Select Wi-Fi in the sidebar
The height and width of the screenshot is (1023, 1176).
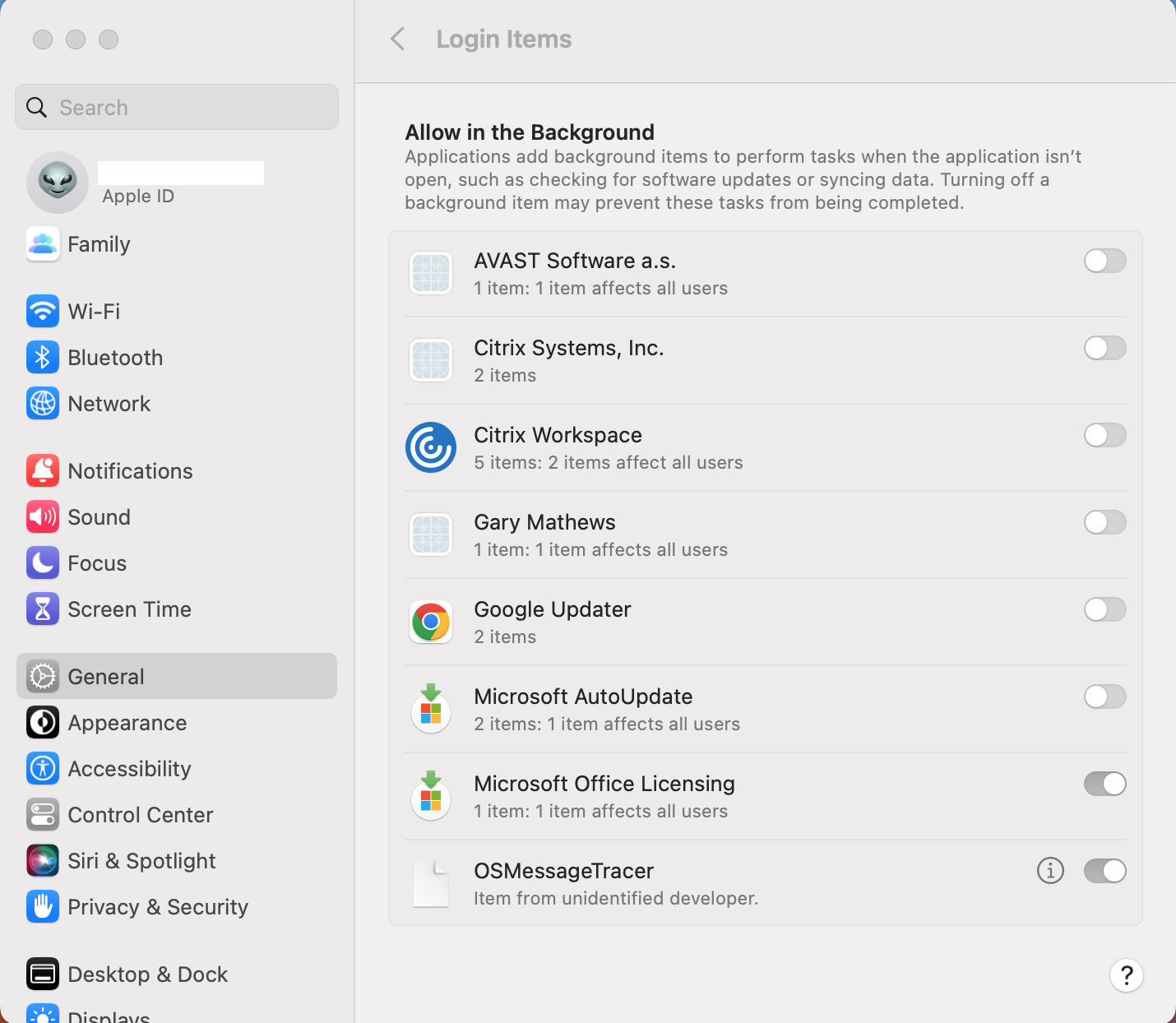click(177, 312)
